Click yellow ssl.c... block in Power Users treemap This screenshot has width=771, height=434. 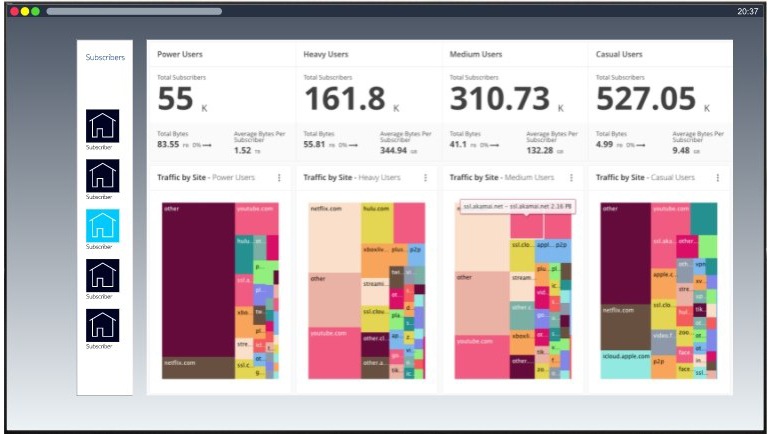(x=244, y=369)
